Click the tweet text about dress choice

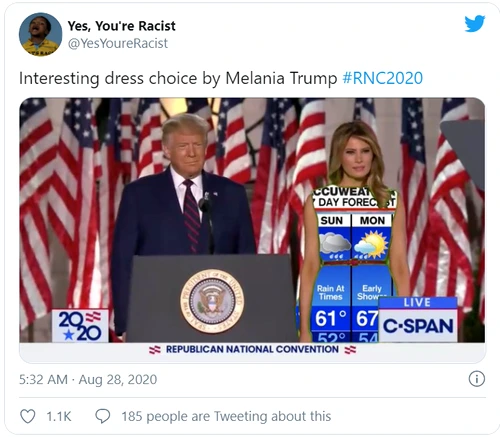click(178, 78)
